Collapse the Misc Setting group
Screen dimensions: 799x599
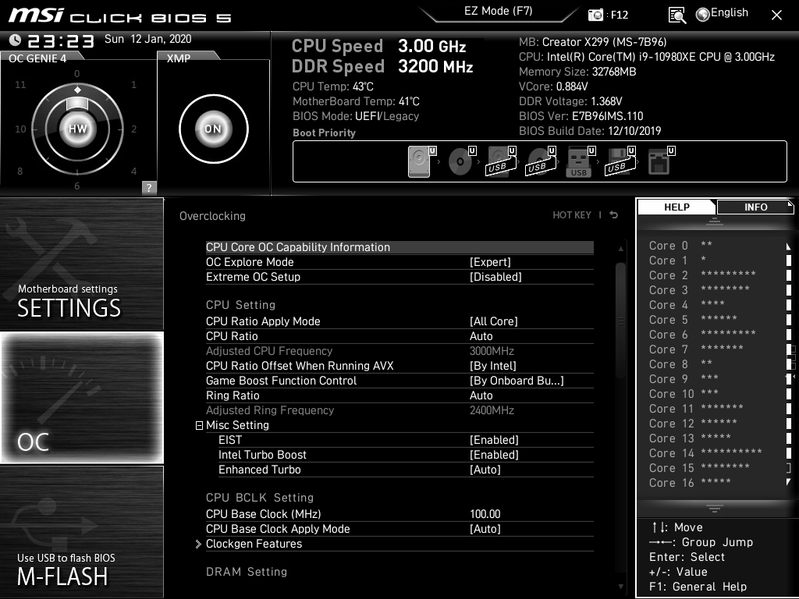[199, 425]
